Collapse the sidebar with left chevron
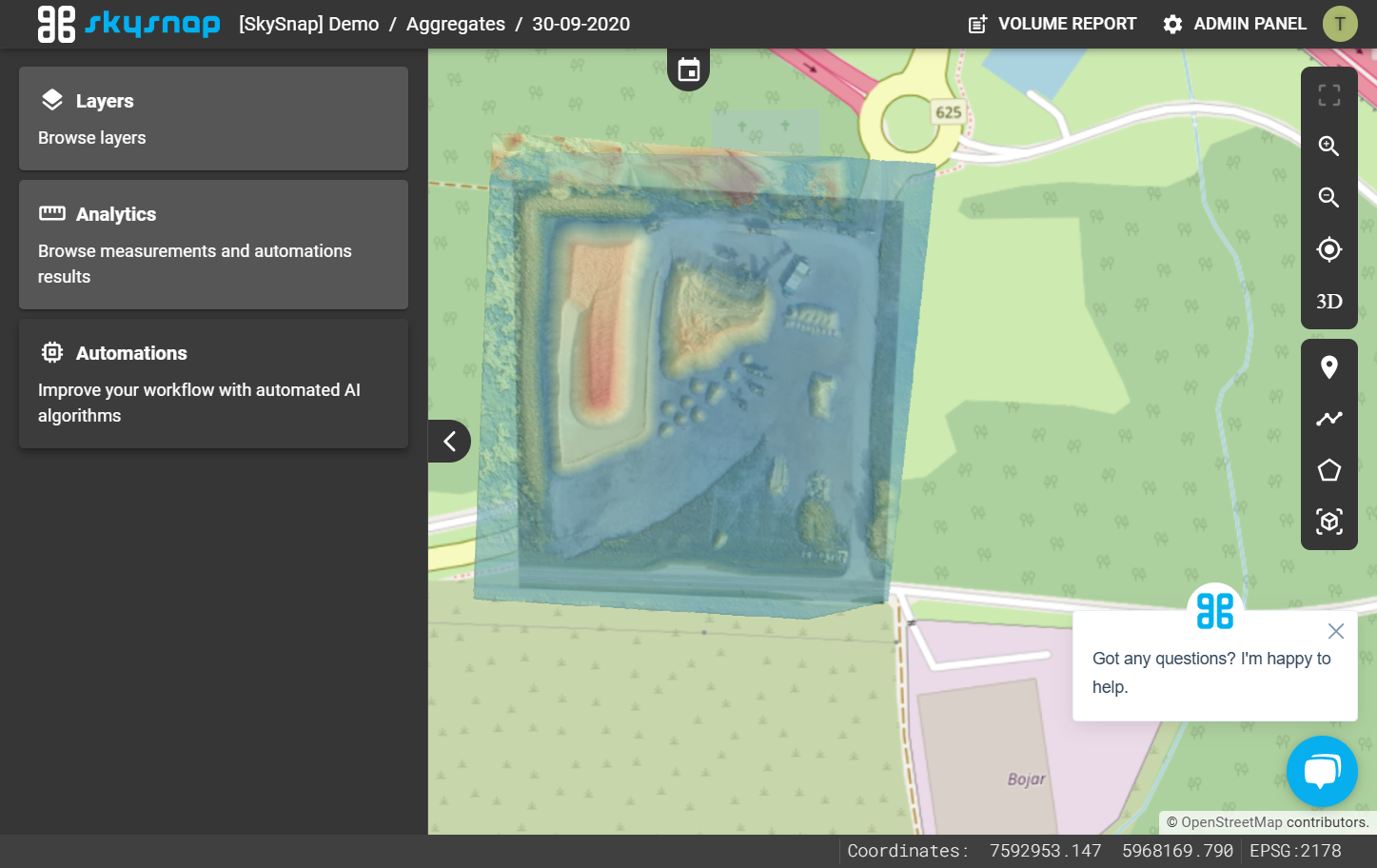This screenshot has width=1377, height=868. pyautogui.click(x=449, y=441)
